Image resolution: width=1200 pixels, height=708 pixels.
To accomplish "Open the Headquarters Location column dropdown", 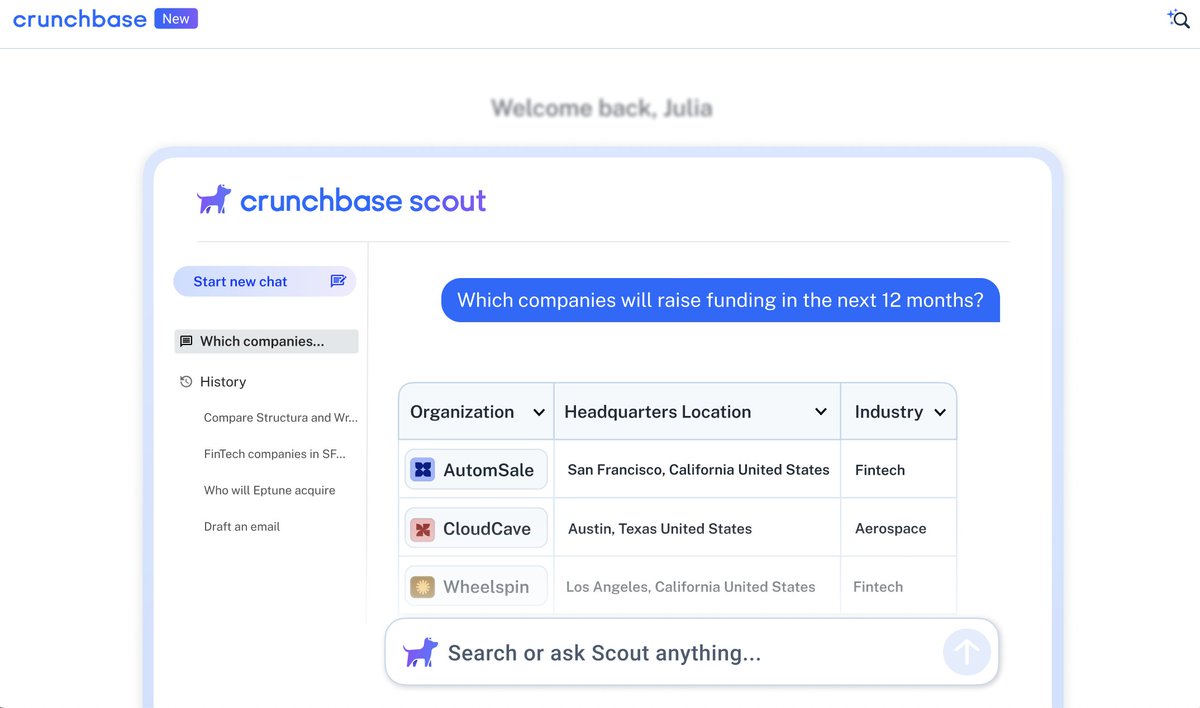I will (821, 413).
